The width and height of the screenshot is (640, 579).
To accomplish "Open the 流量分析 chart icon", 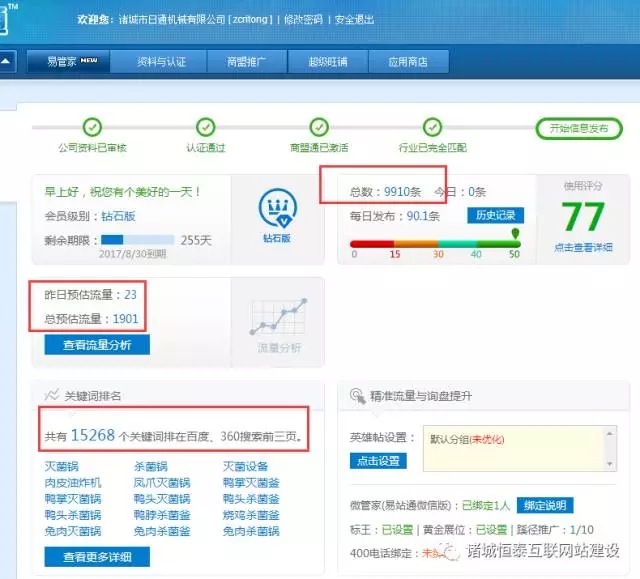I will click(277, 318).
